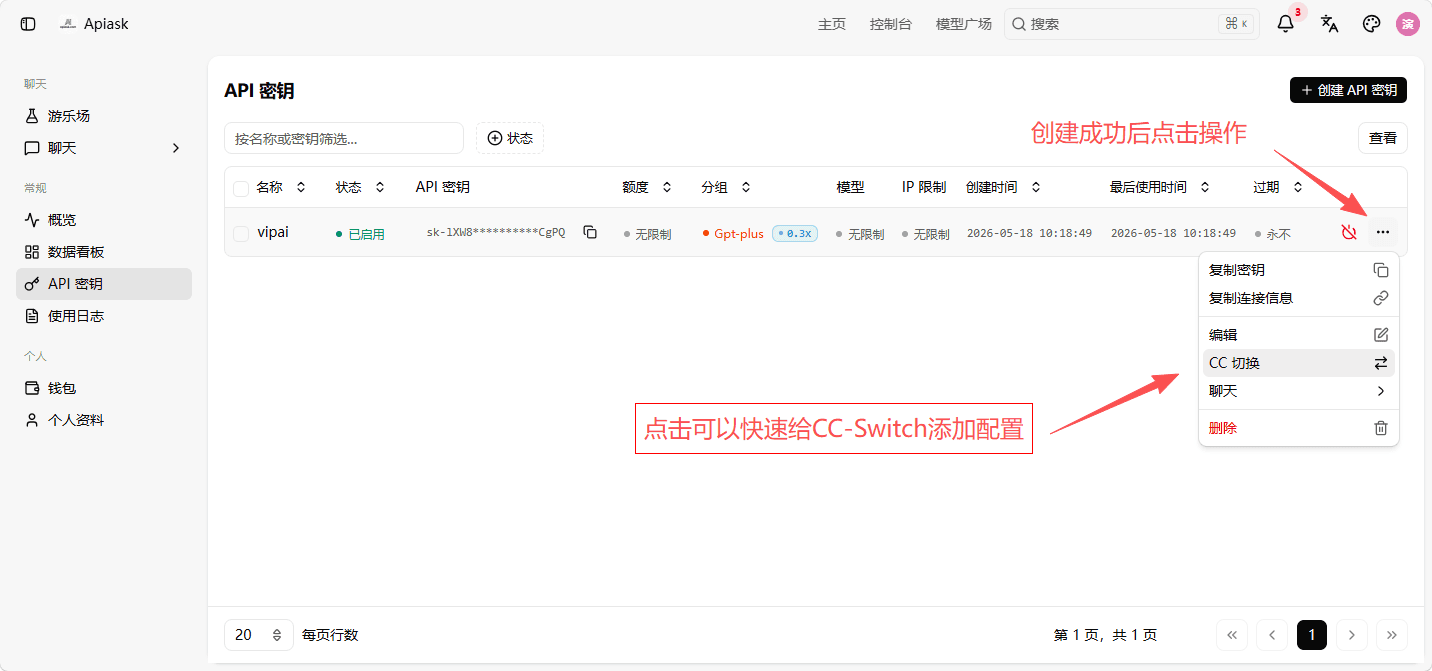Copy the vipai API key with copy icon
Viewport: 1432px width, 671px height.
[x=590, y=232]
